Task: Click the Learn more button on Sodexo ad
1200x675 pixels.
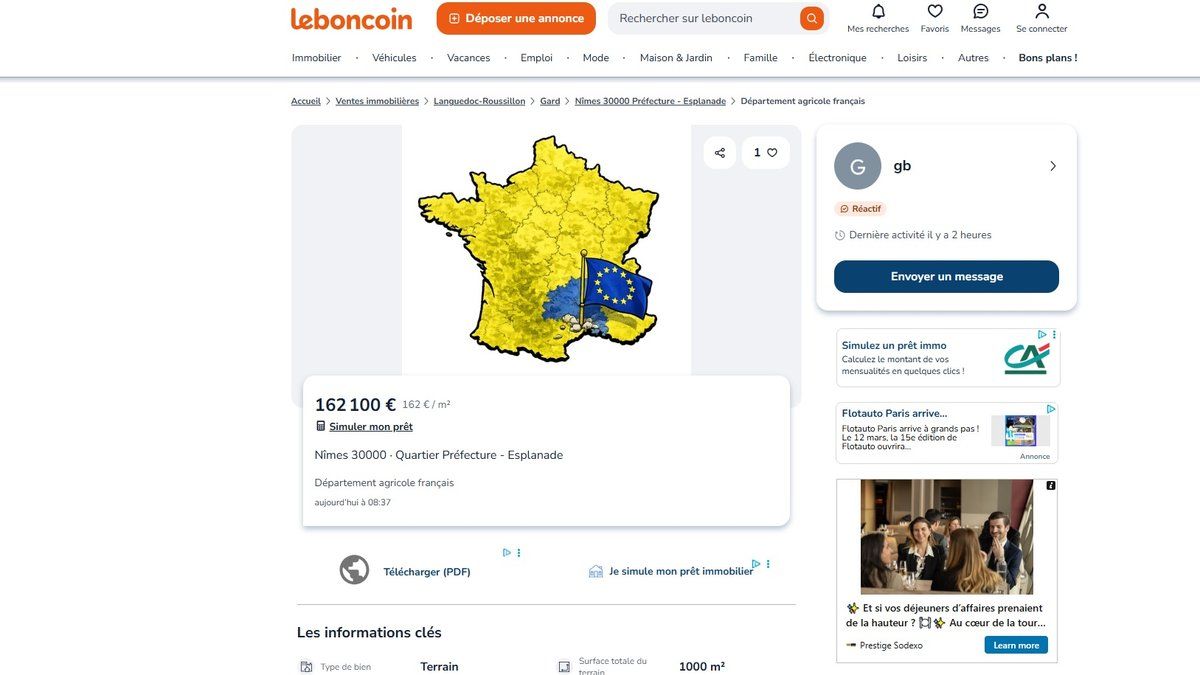Action: [1016, 643]
